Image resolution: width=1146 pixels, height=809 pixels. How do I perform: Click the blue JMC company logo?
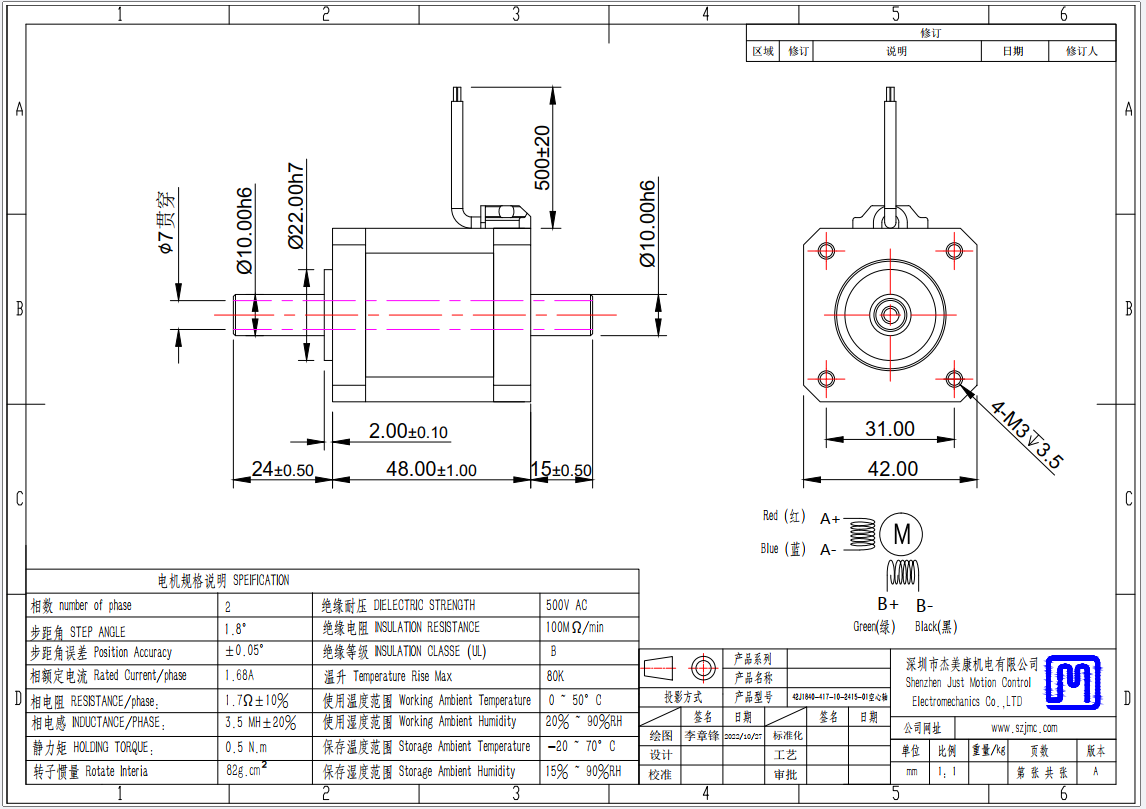(x=1073, y=681)
